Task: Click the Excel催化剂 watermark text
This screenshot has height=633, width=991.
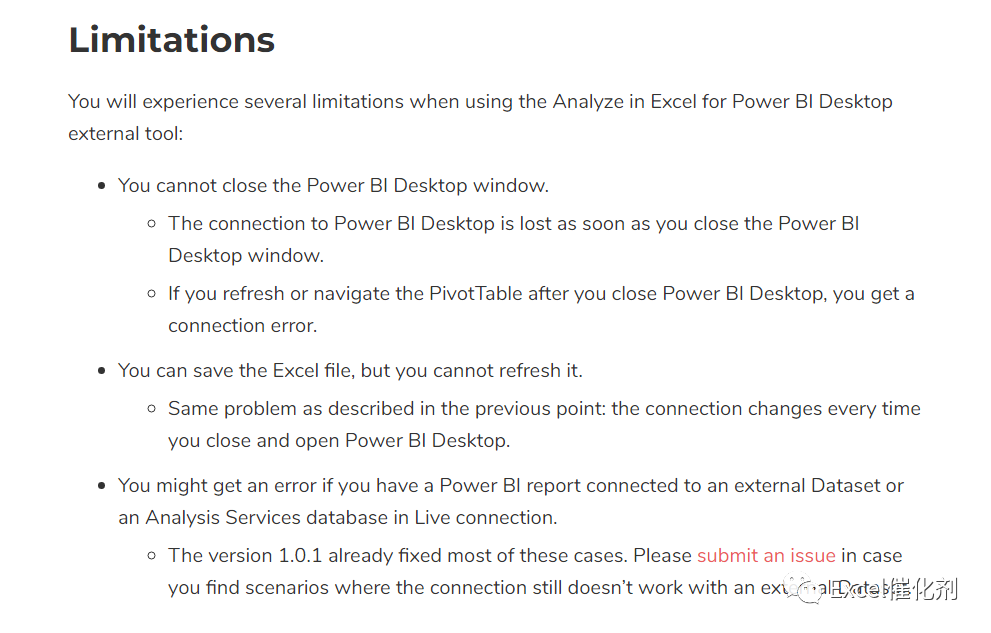Action: (894, 589)
